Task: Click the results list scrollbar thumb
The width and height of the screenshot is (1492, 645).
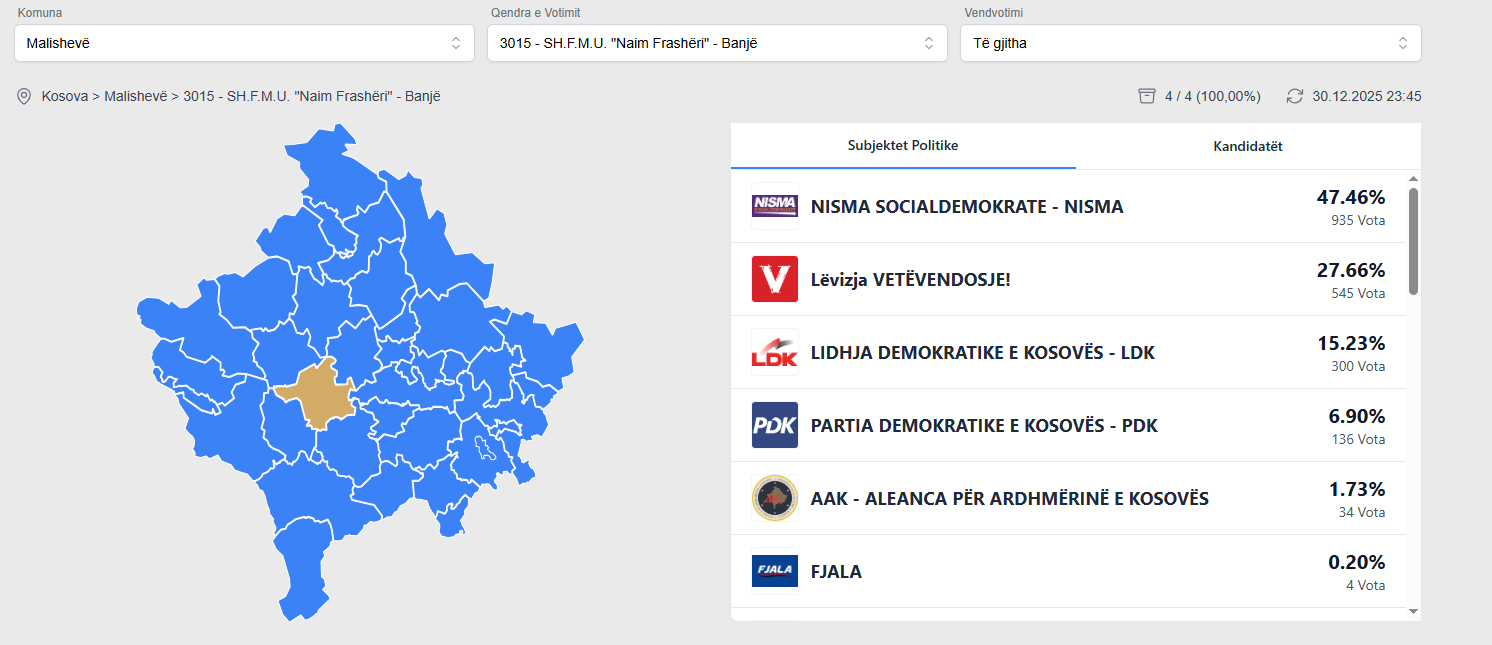Action: 1413,240
